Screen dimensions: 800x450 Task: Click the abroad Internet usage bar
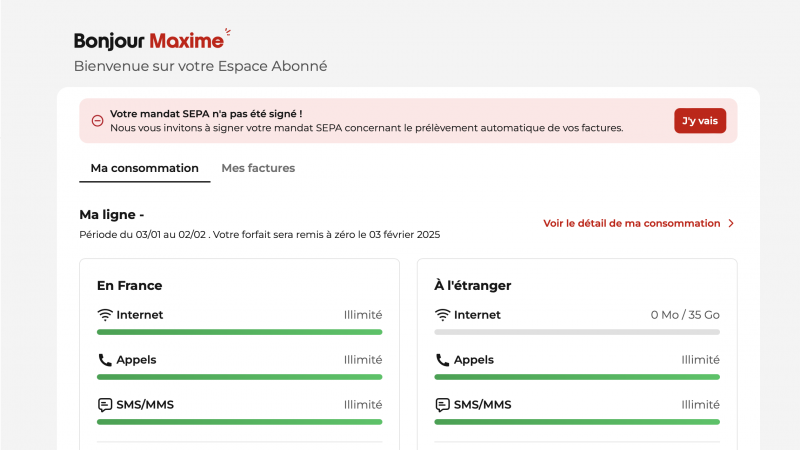tap(577, 332)
